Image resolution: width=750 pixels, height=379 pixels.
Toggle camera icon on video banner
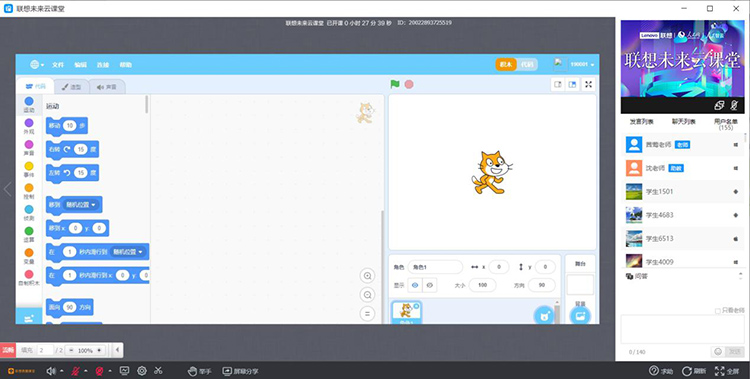pos(720,105)
